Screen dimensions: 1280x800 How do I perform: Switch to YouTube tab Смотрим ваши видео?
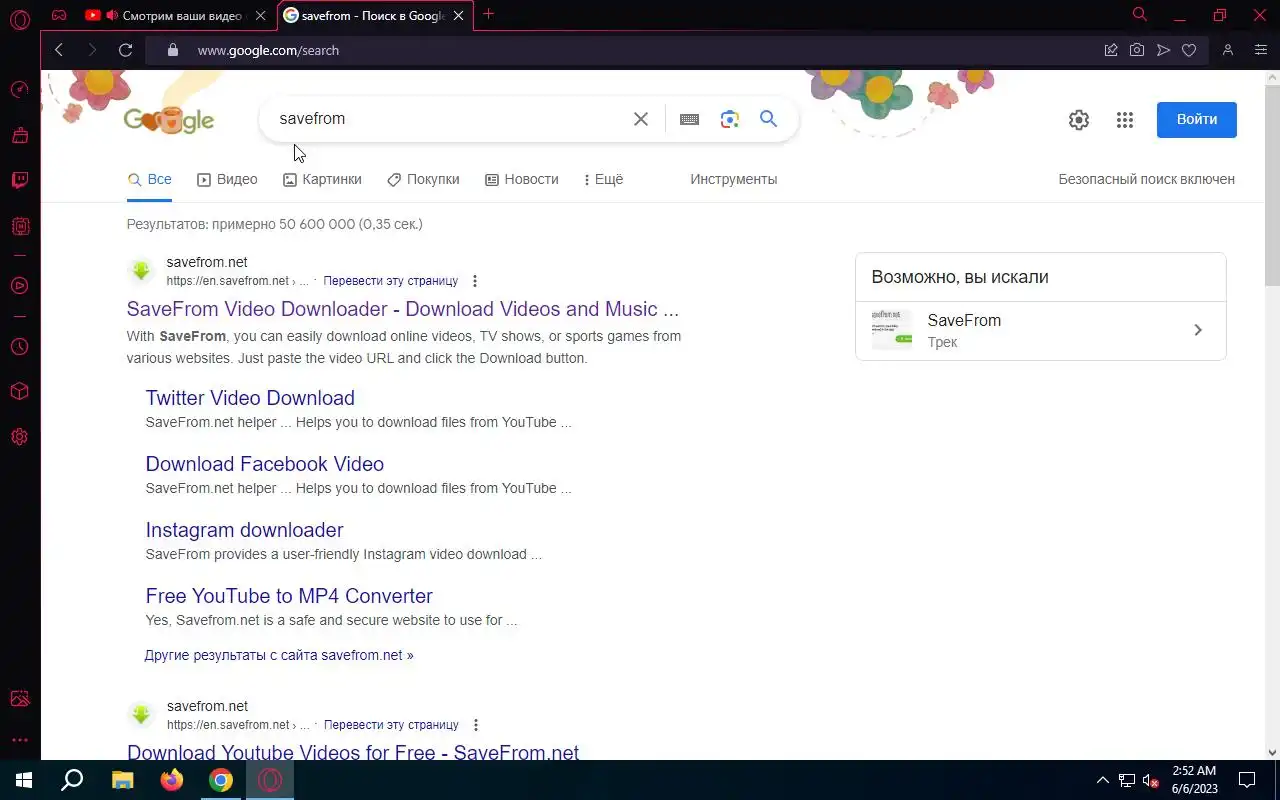click(182, 15)
